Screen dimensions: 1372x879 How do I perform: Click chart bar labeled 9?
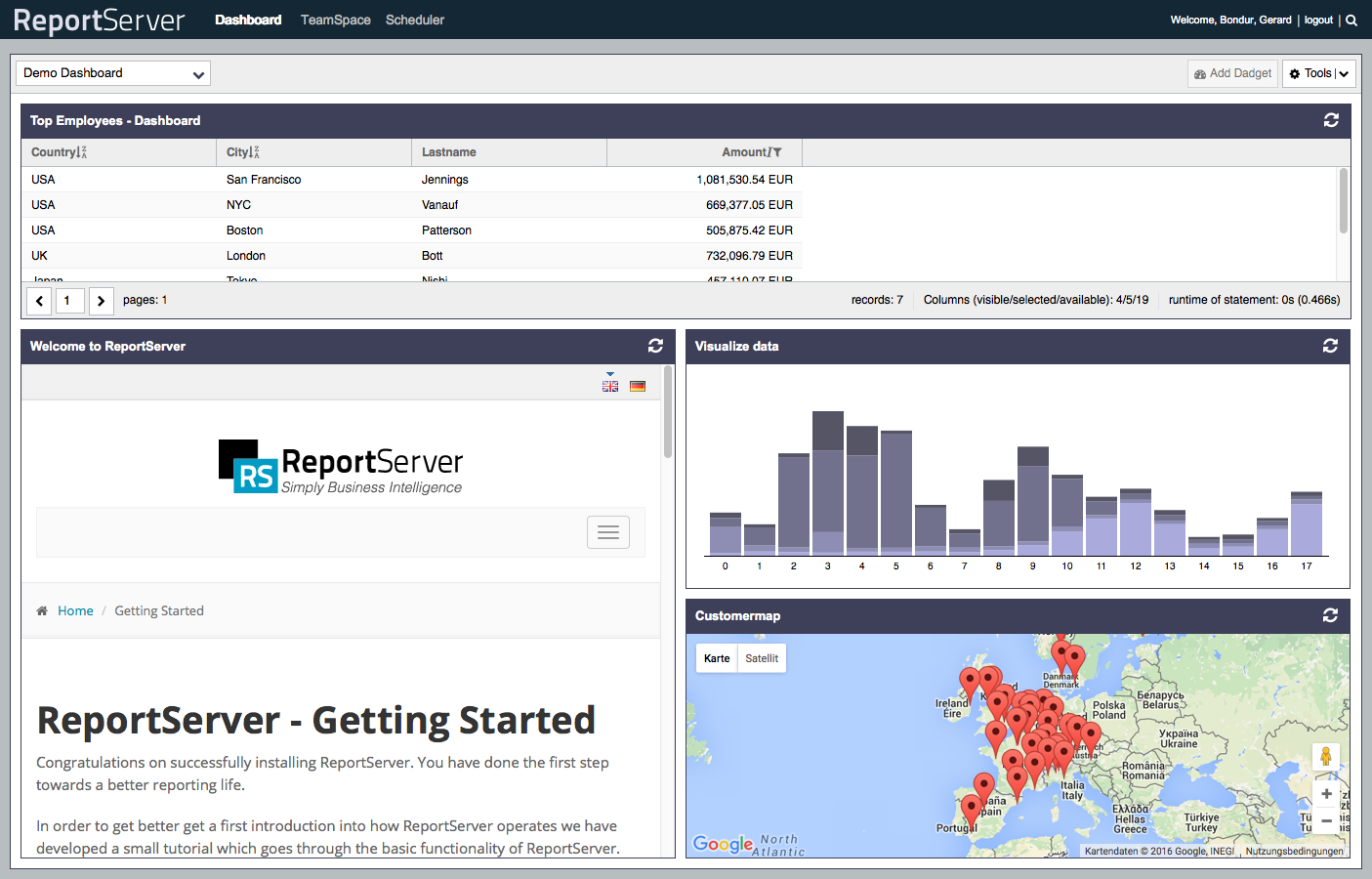pyautogui.click(x=1033, y=501)
